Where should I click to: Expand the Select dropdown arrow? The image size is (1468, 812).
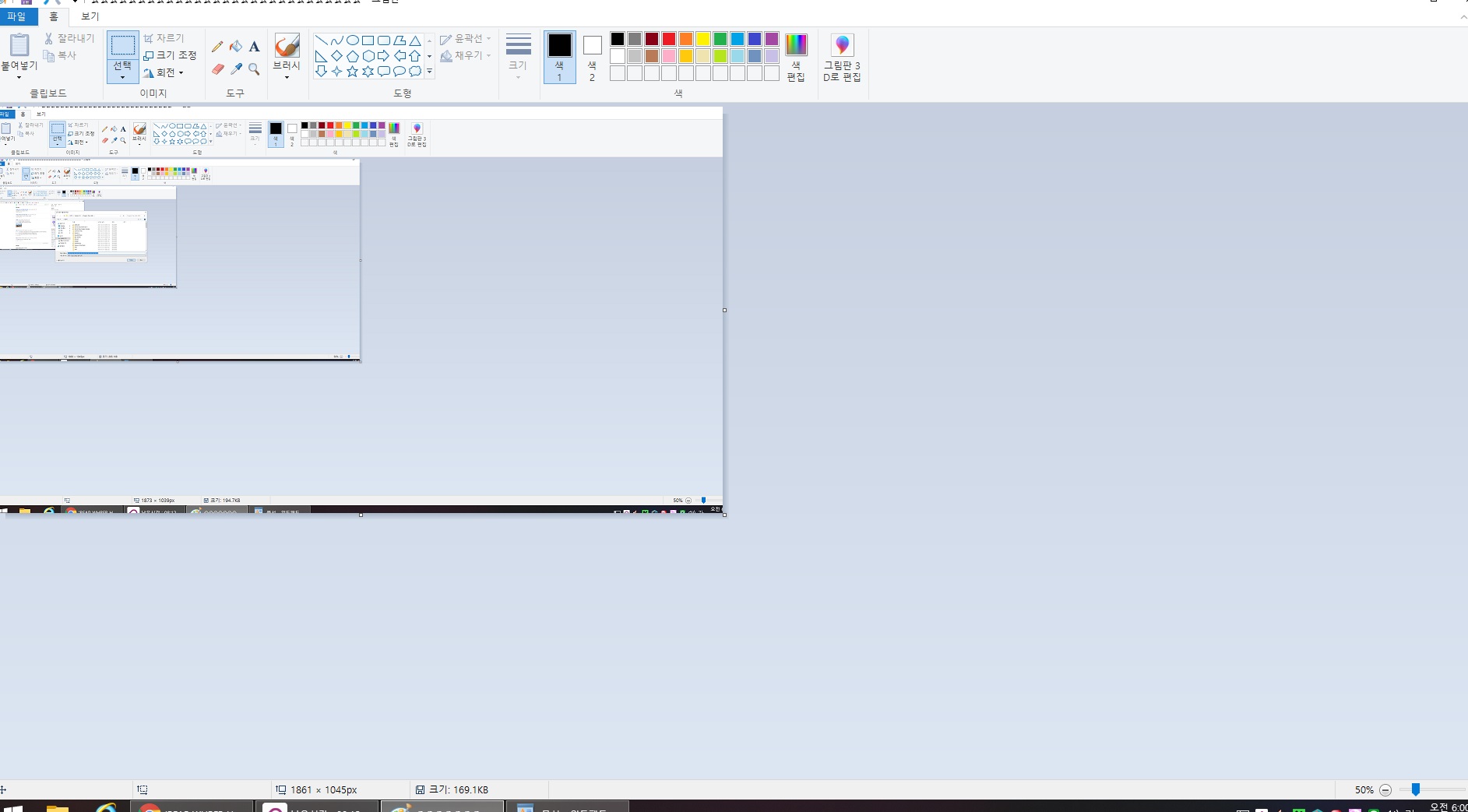pos(122,72)
